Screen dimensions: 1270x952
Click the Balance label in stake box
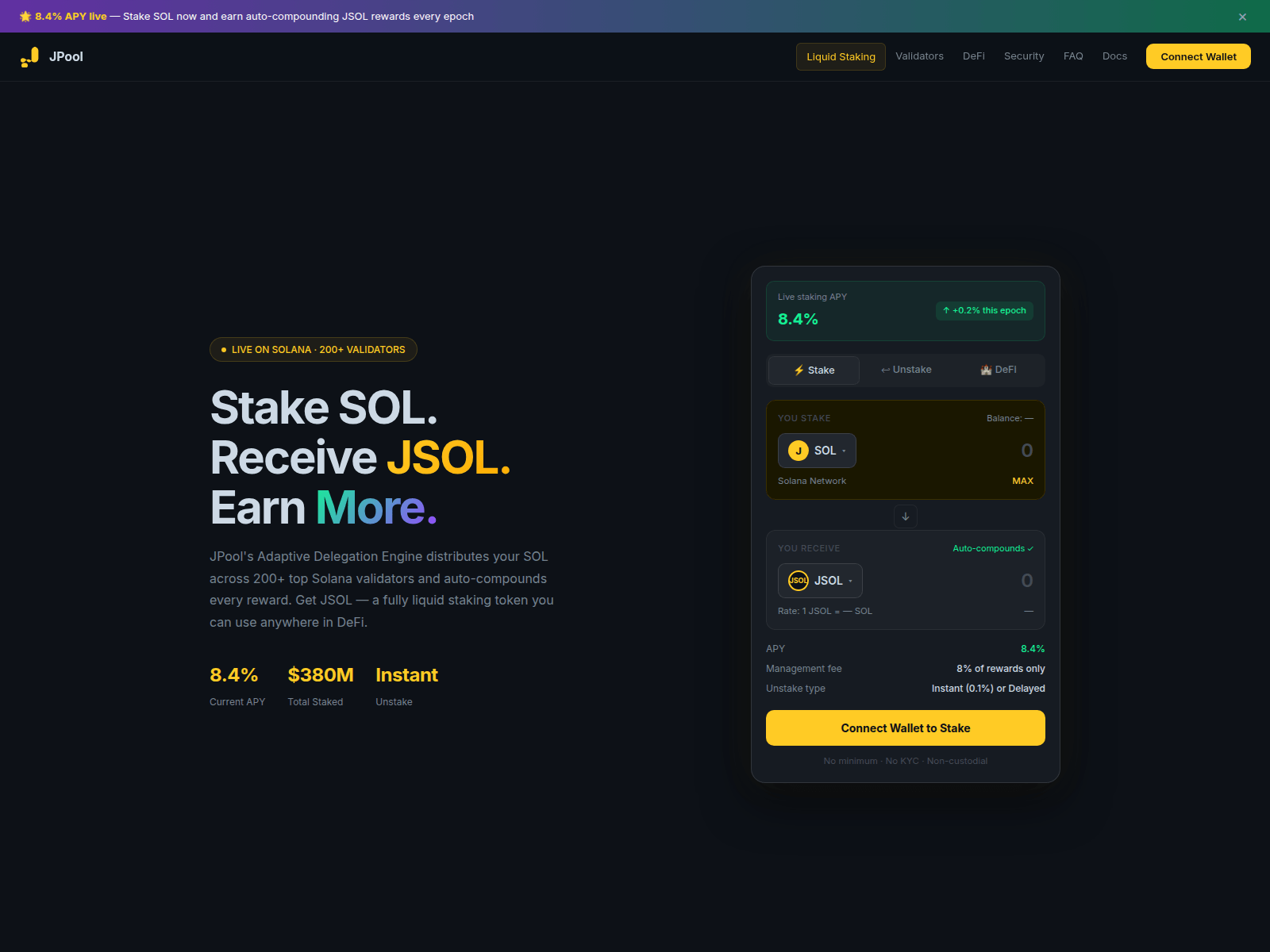click(1010, 418)
